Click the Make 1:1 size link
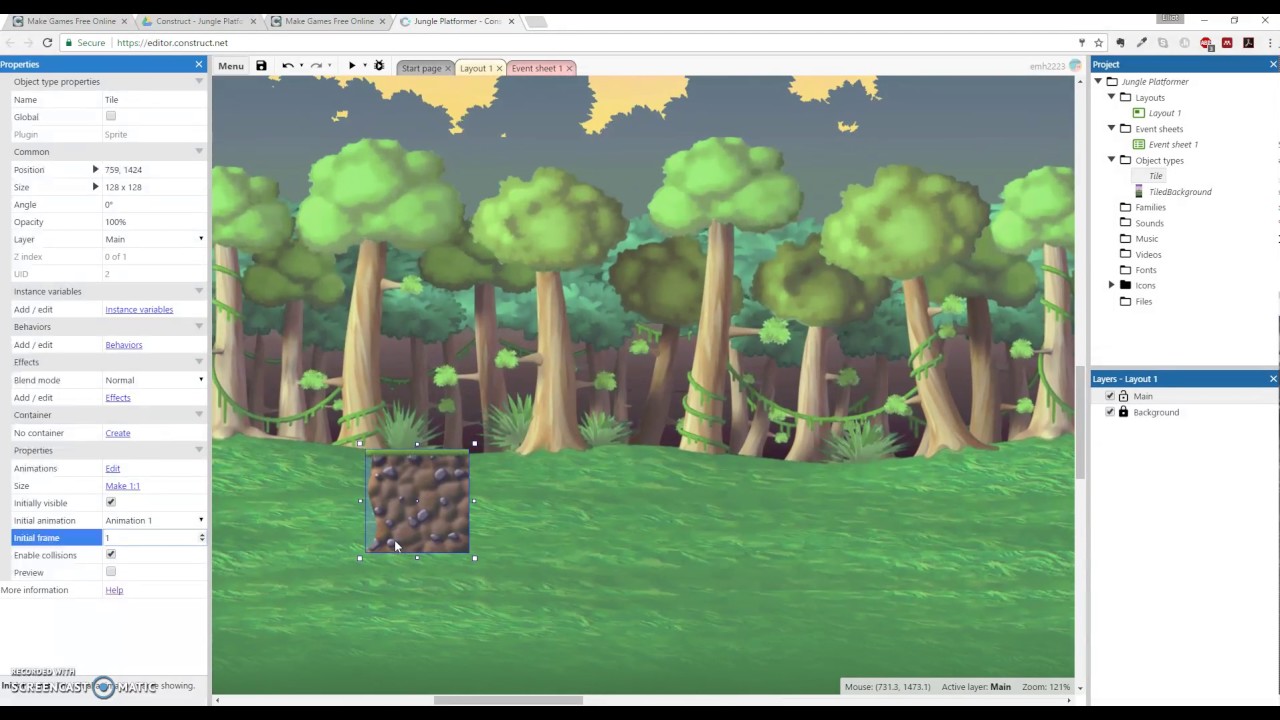The image size is (1280, 720). click(122, 486)
